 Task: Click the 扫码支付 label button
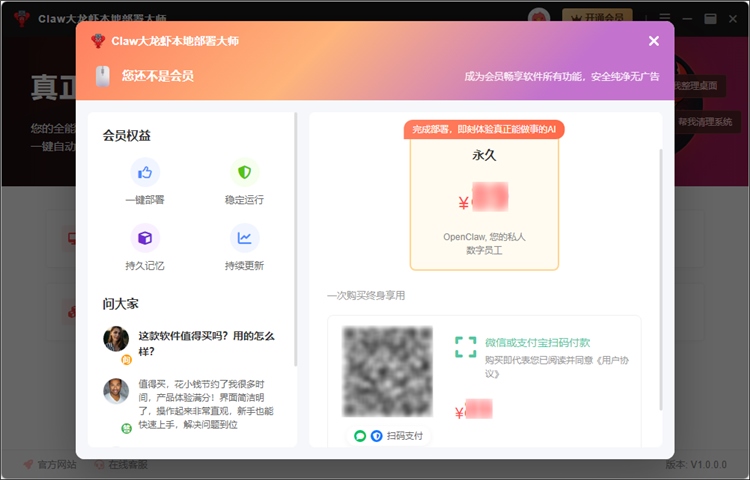[405, 436]
